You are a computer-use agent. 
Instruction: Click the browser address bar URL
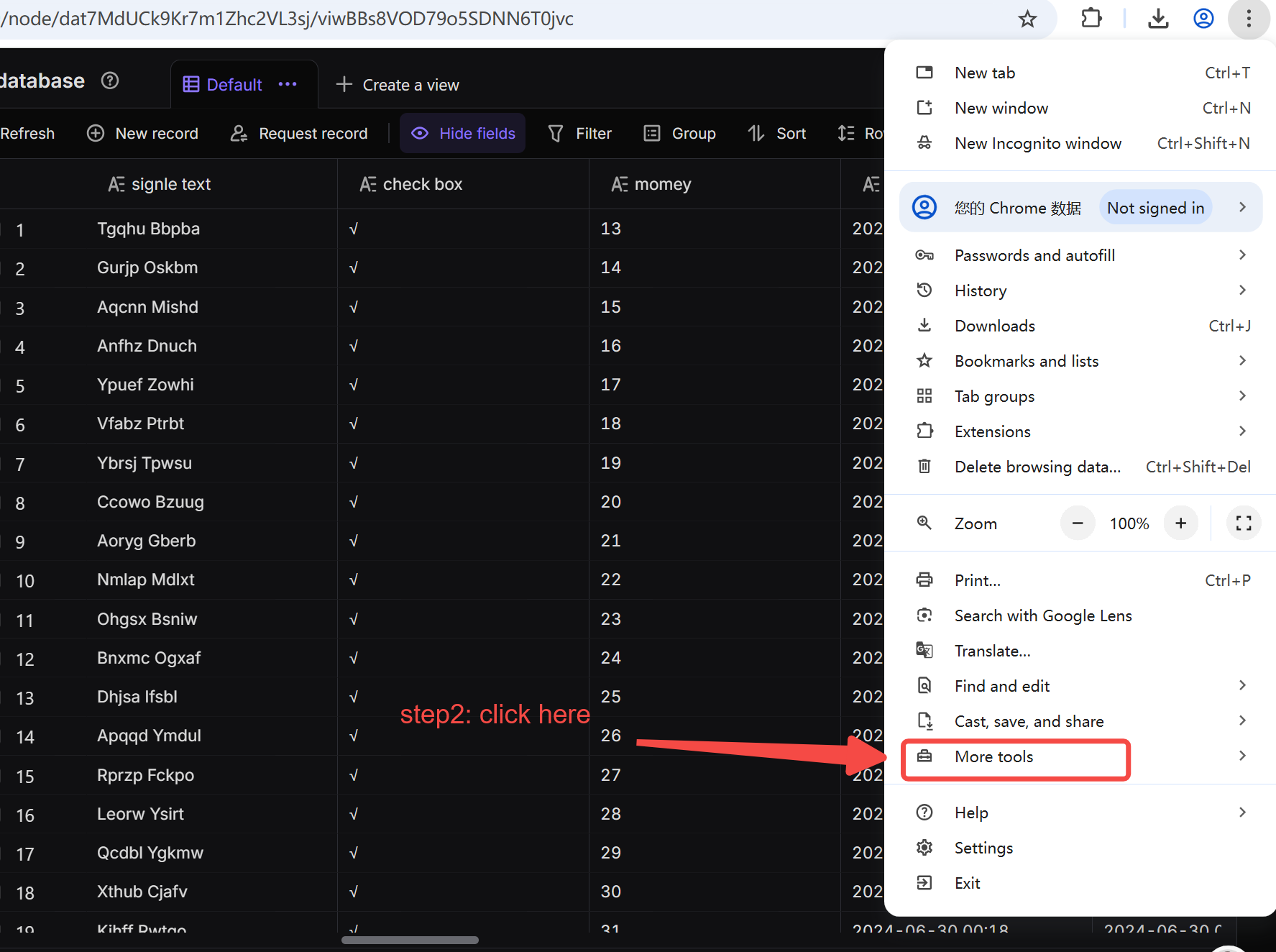pyautogui.click(x=288, y=19)
